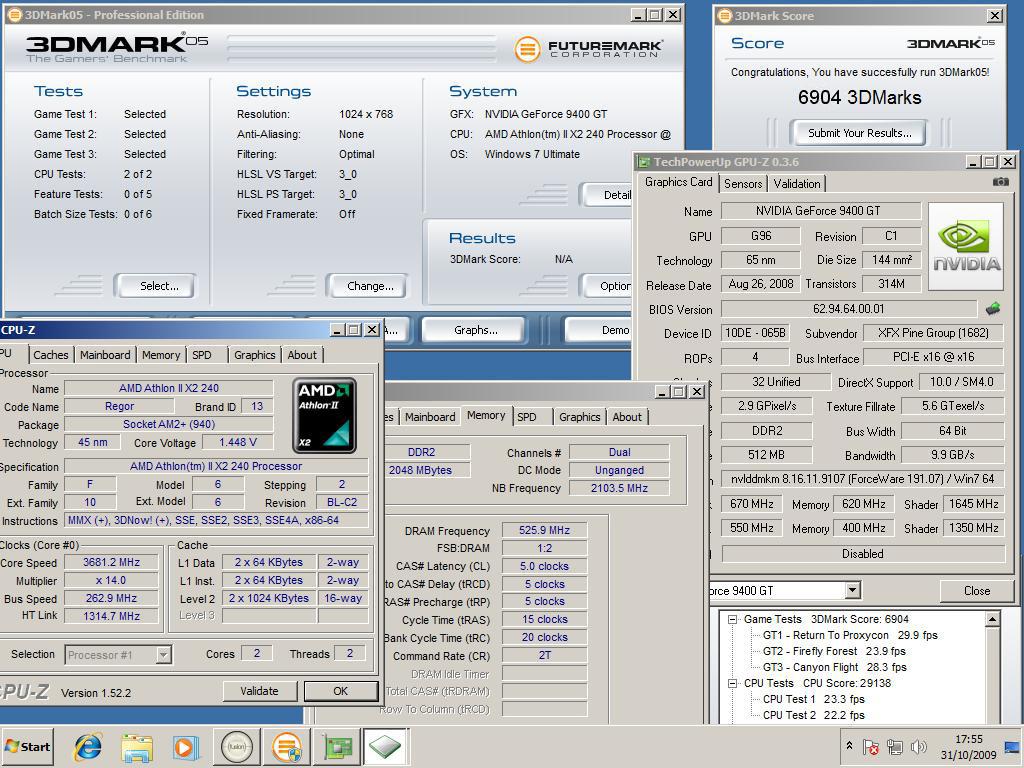1024x768 pixels.
Task: Select GT2 - Firefly Forest row
Action: (x=834, y=651)
